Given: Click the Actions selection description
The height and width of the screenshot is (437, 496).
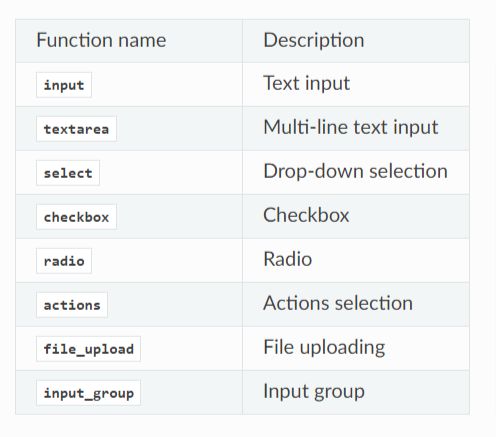Looking at the screenshot, I should [x=338, y=303].
